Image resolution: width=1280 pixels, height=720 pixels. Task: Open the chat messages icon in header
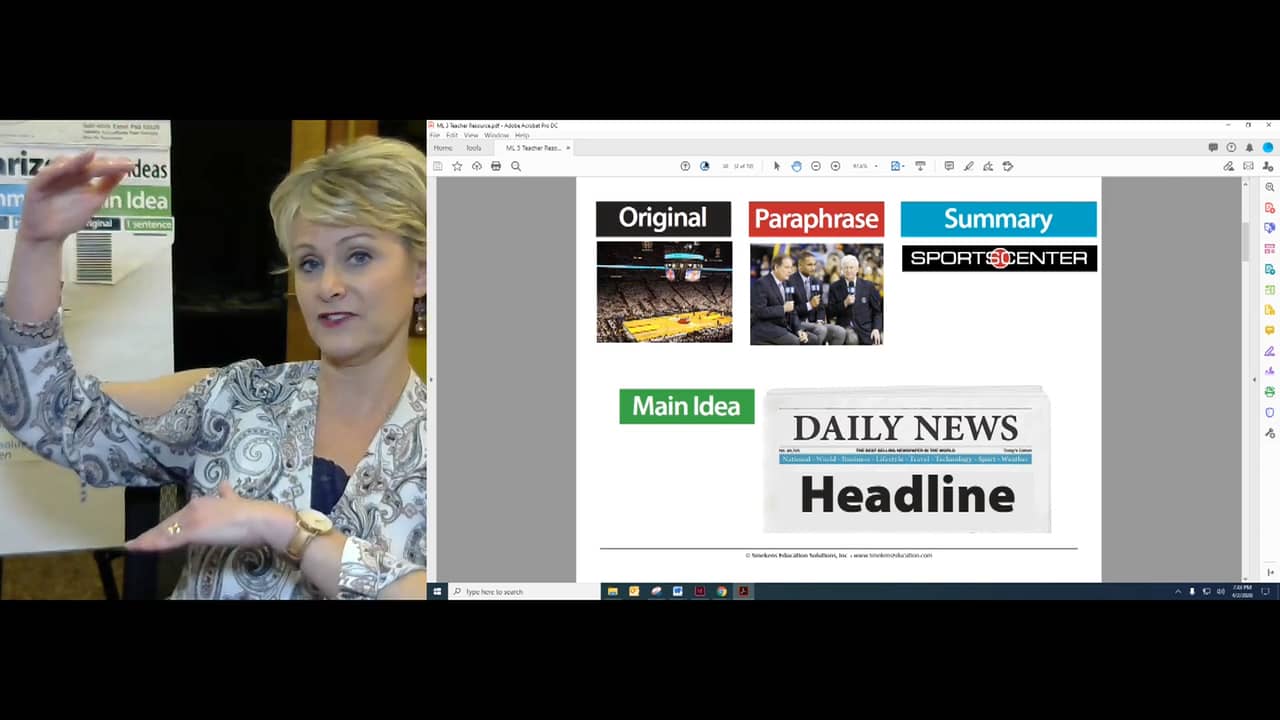pyautogui.click(x=1213, y=147)
